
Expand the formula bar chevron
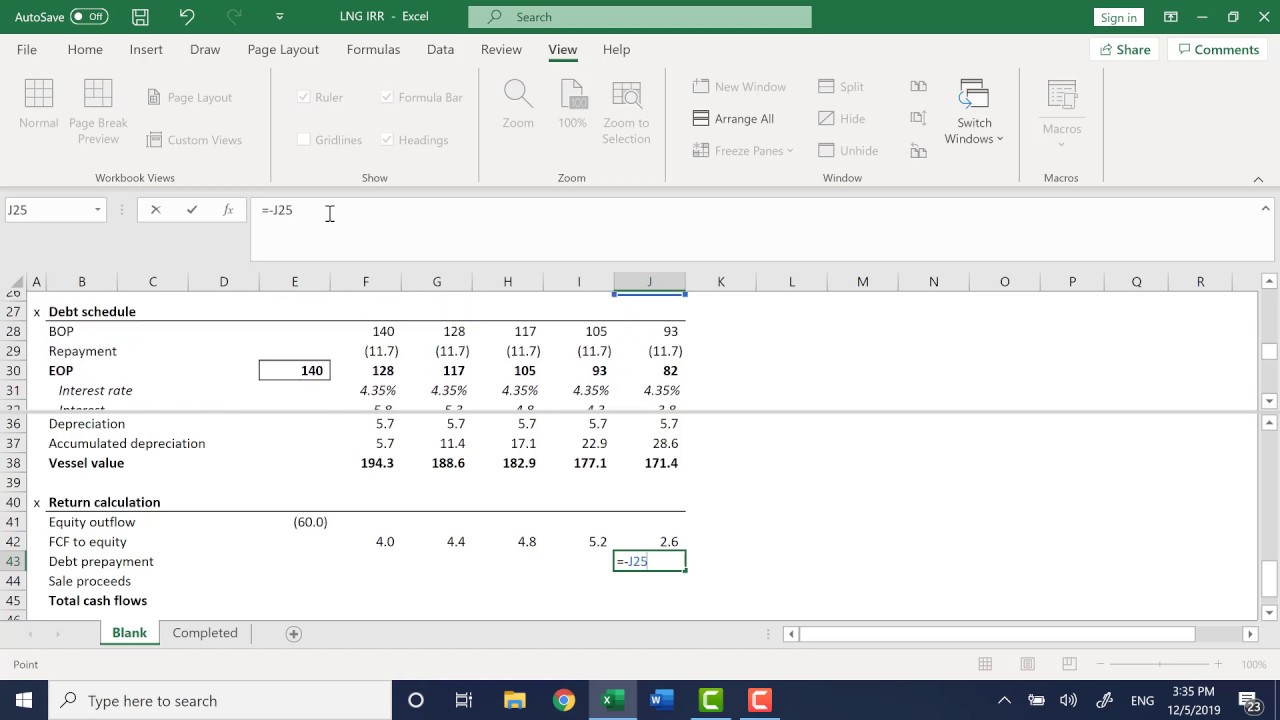tap(1265, 209)
